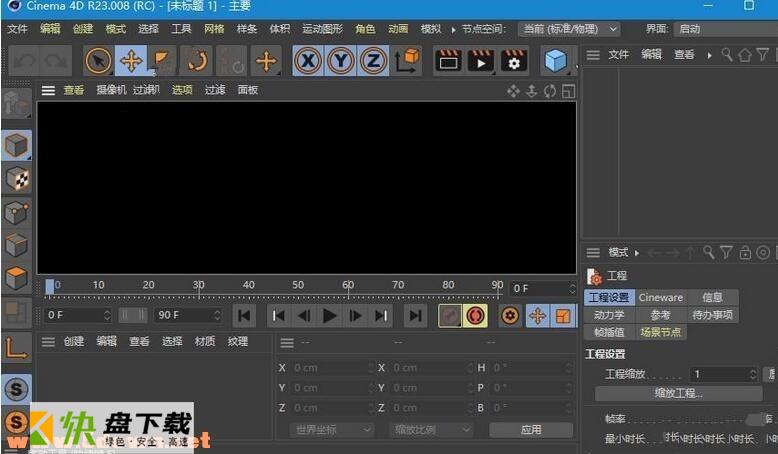Screen dimensions: 778x454
Task: Play animation forwards
Action: (x=329, y=316)
